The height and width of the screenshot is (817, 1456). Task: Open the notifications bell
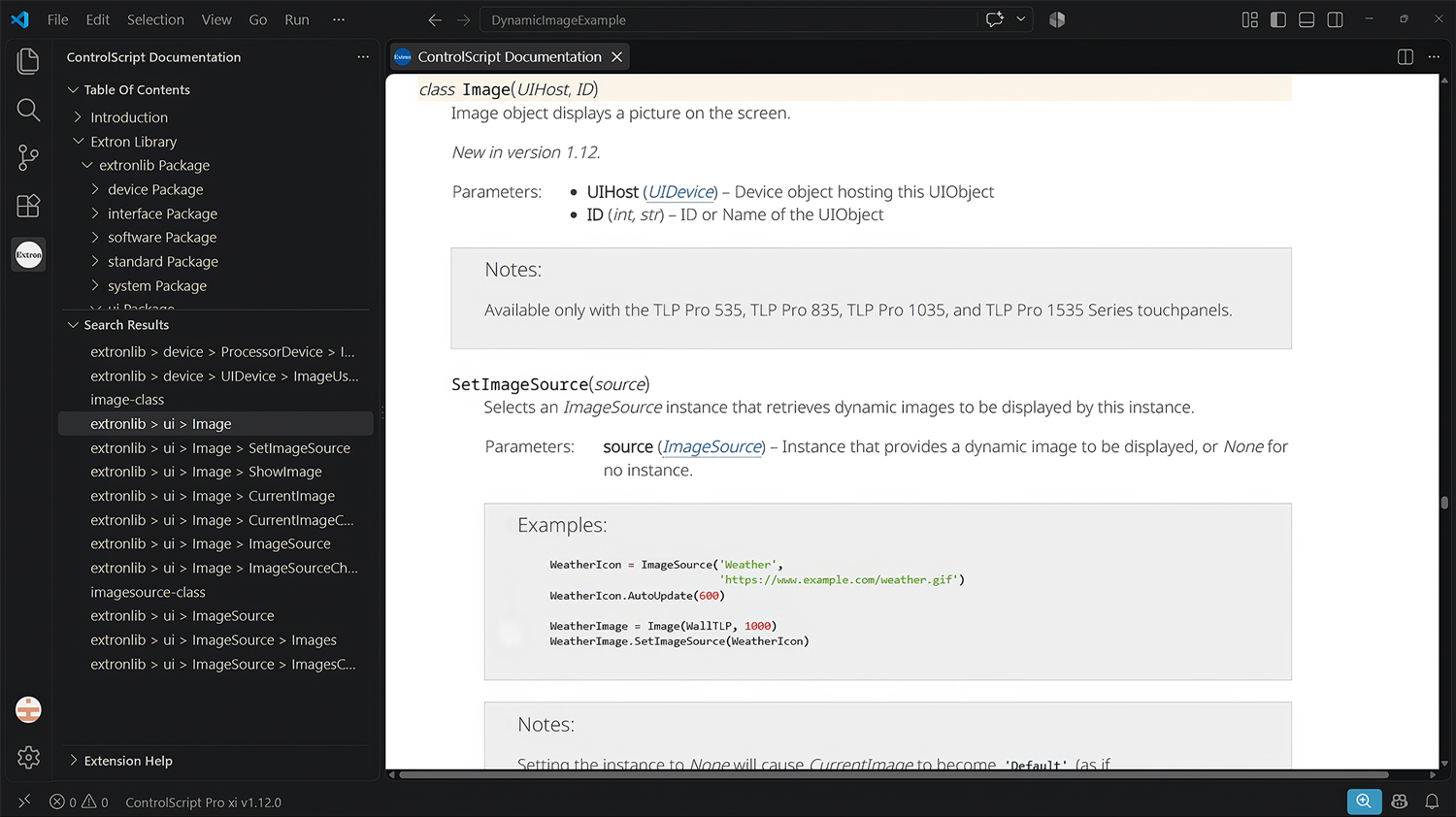(1432, 801)
